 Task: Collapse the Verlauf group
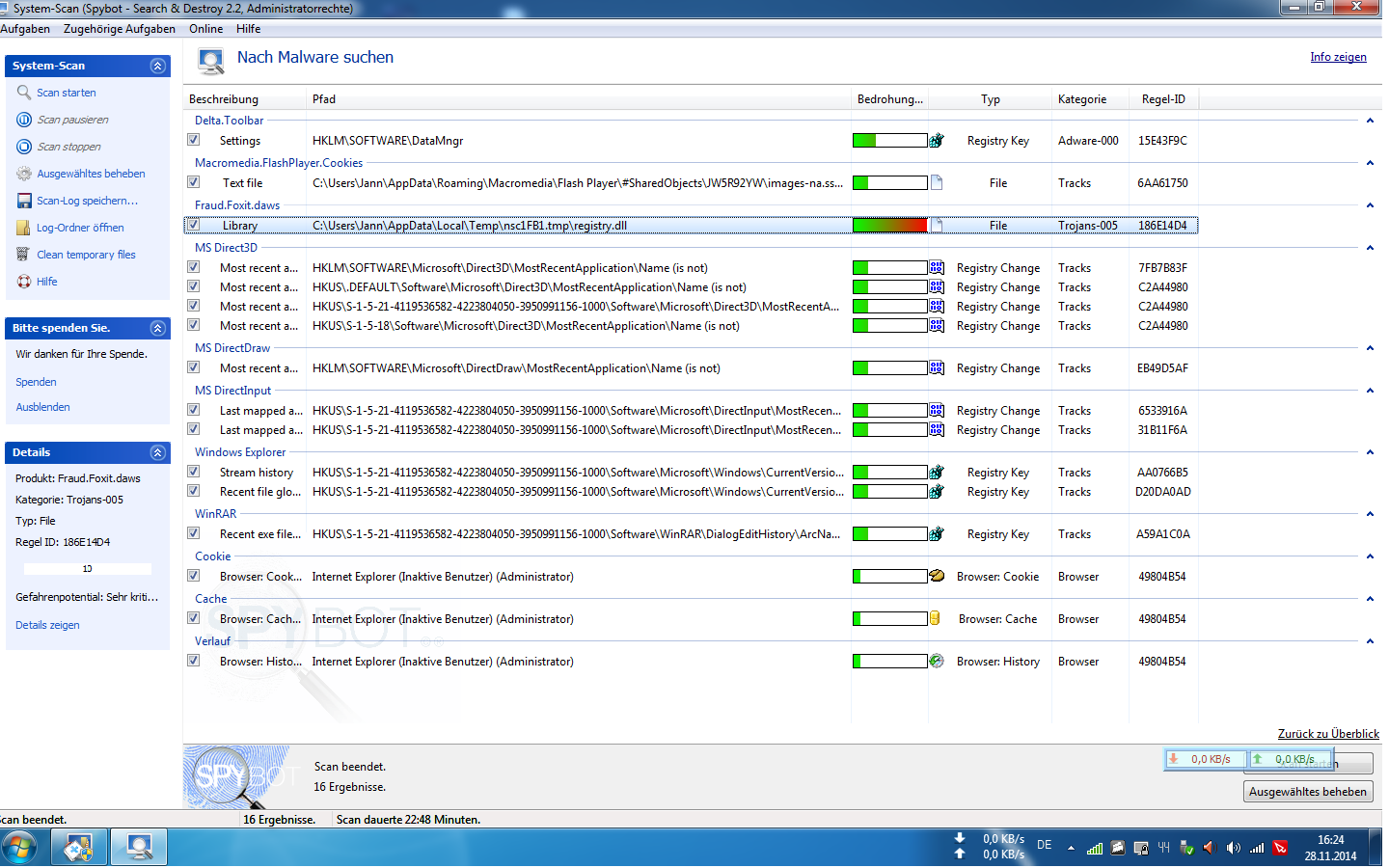pos(1370,641)
